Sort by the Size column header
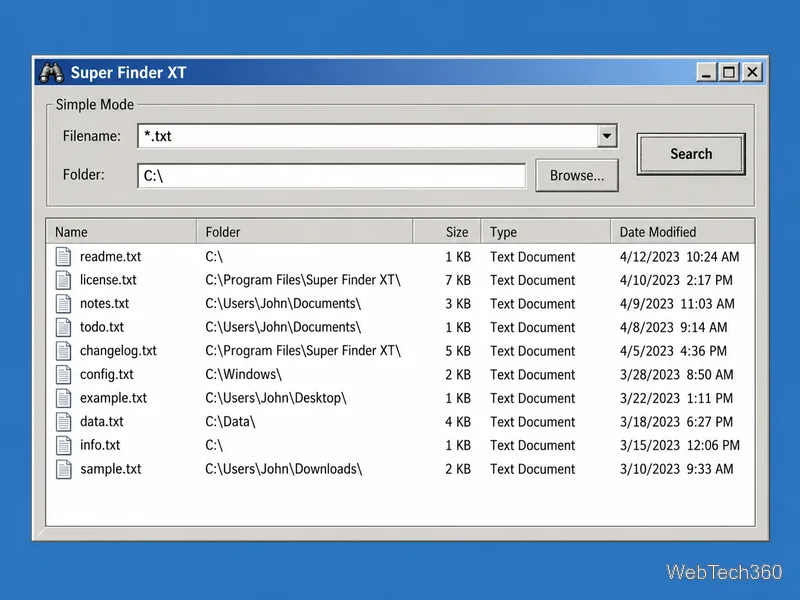800x600 pixels. pos(446,232)
